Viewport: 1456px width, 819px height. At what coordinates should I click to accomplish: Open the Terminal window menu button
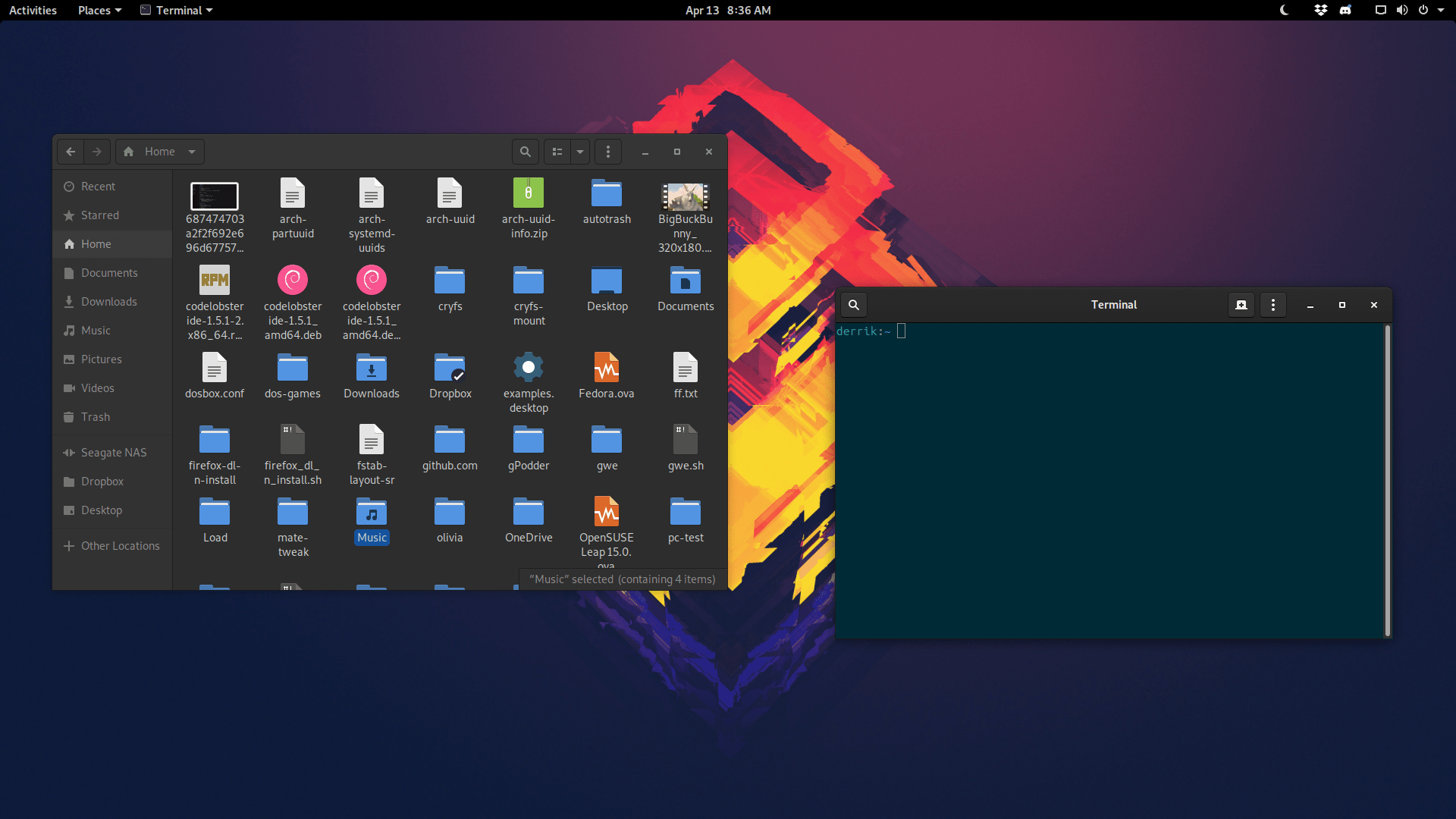[1273, 305]
